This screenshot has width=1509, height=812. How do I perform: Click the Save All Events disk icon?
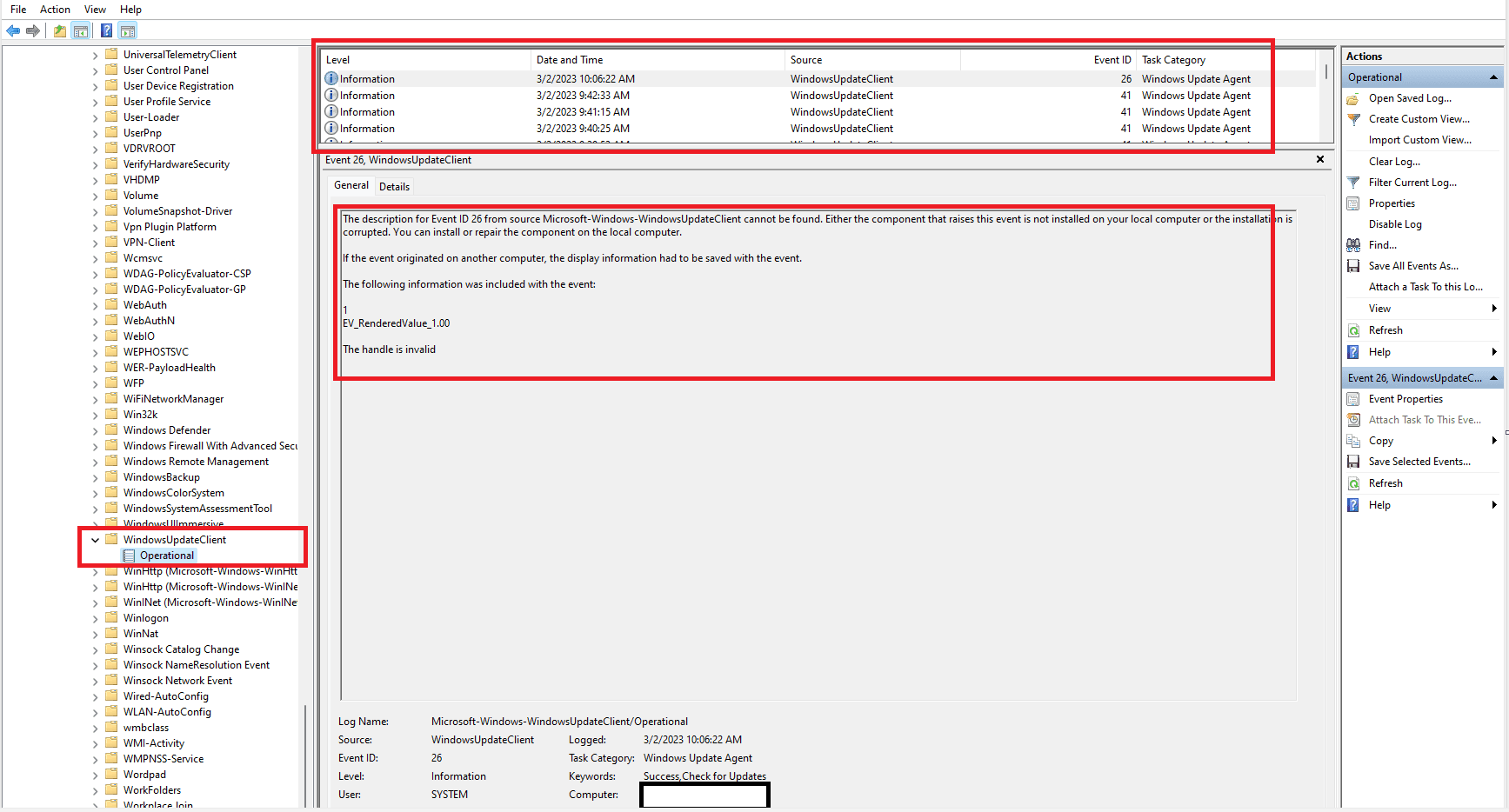[1353, 266]
